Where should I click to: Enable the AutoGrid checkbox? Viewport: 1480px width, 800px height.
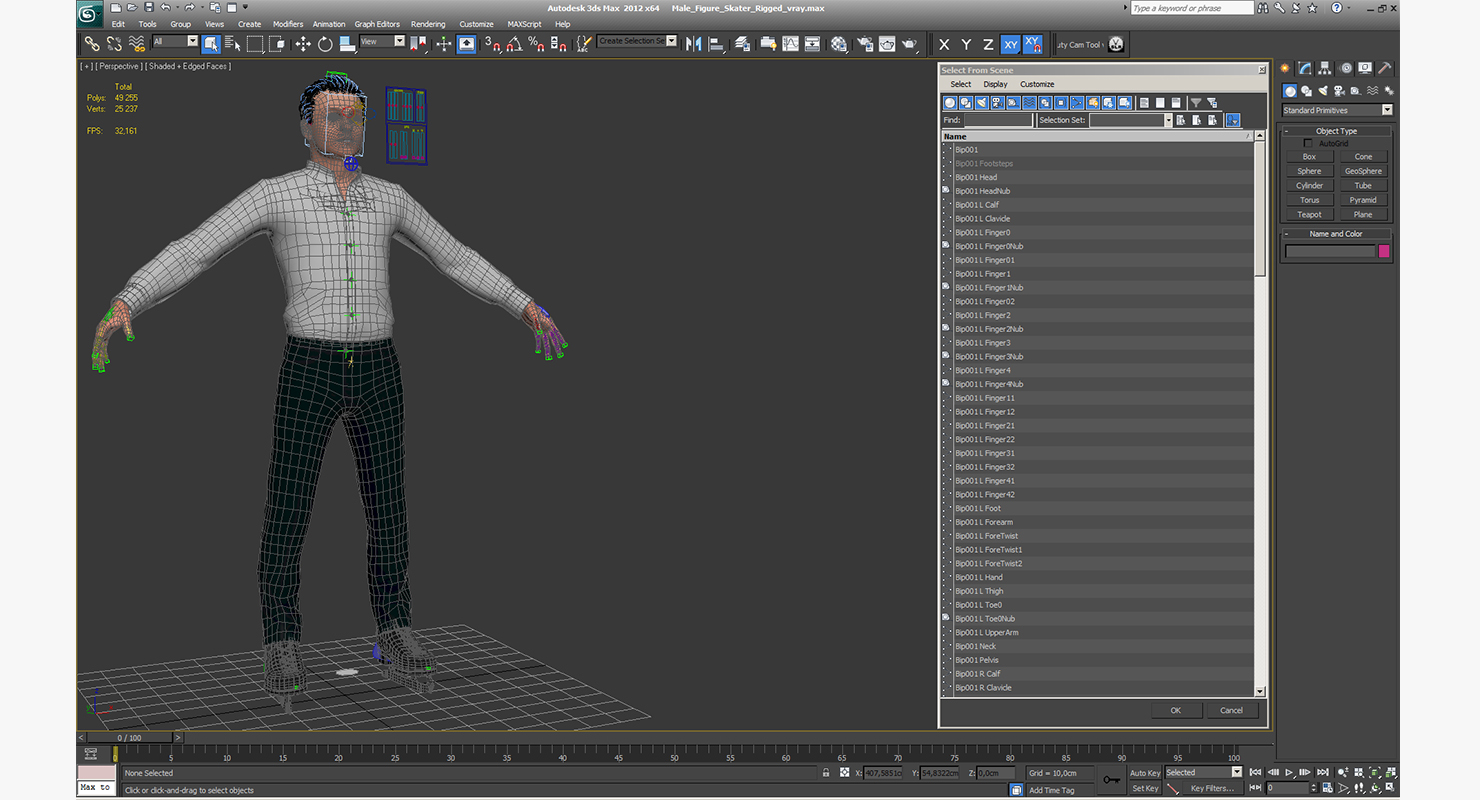pos(1308,144)
